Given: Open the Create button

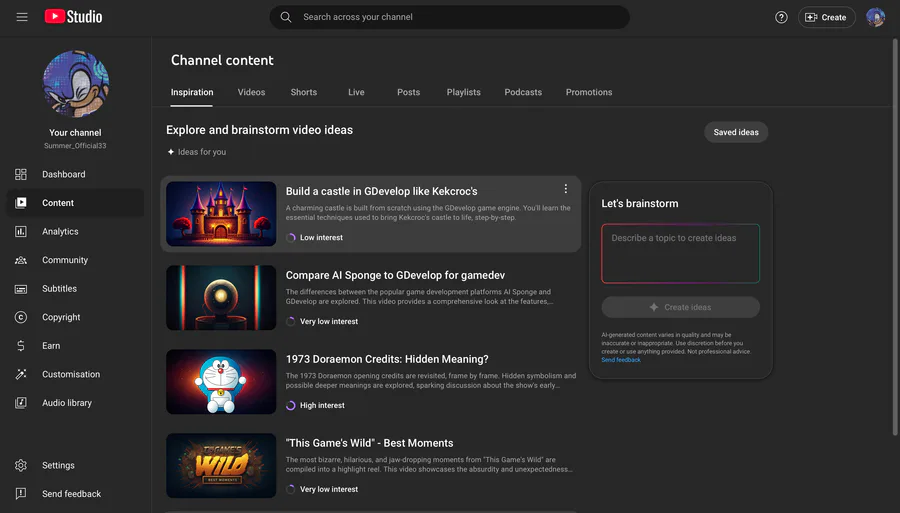Looking at the screenshot, I should pos(827,17).
